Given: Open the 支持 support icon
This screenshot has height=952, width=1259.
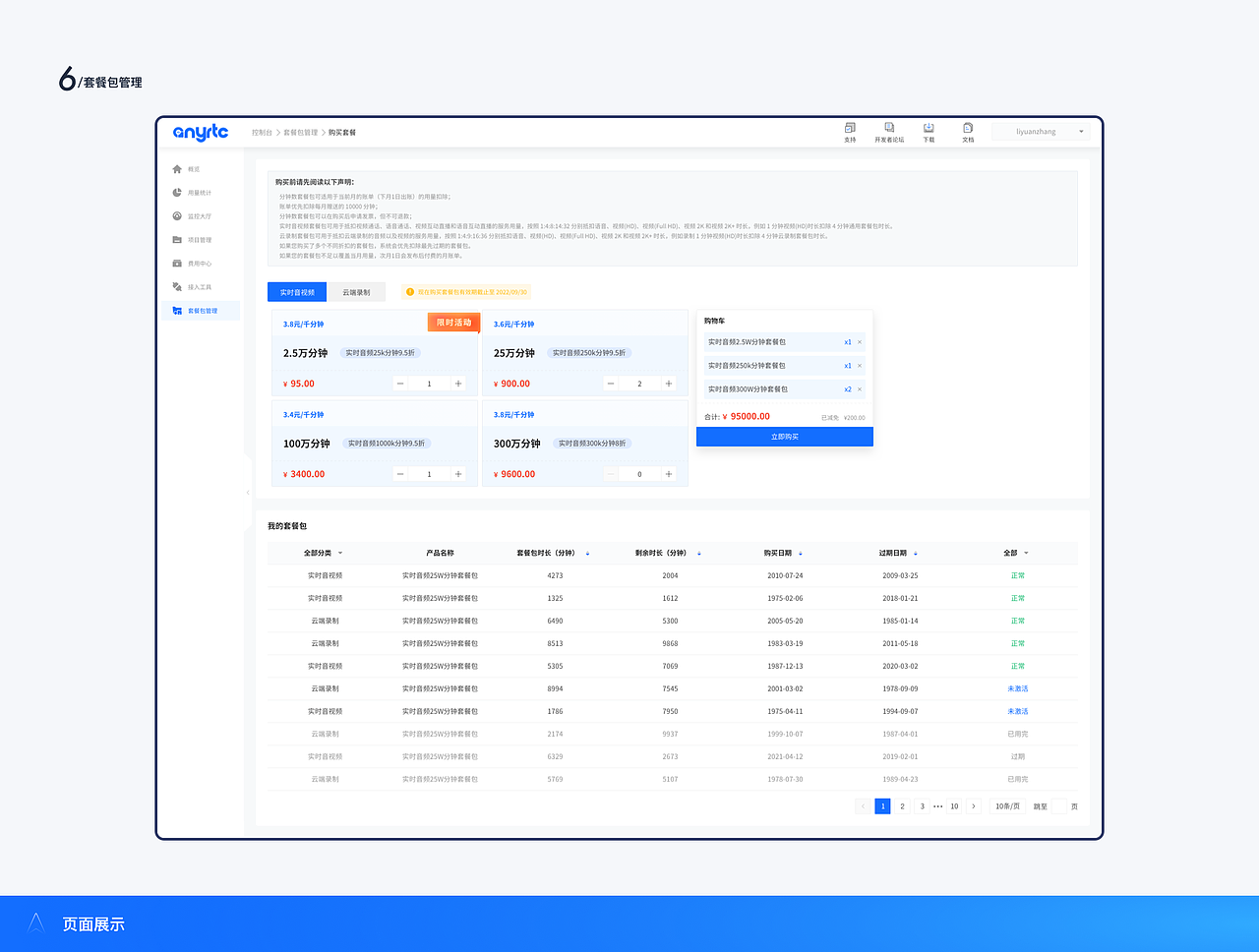Looking at the screenshot, I should [850, 128].
